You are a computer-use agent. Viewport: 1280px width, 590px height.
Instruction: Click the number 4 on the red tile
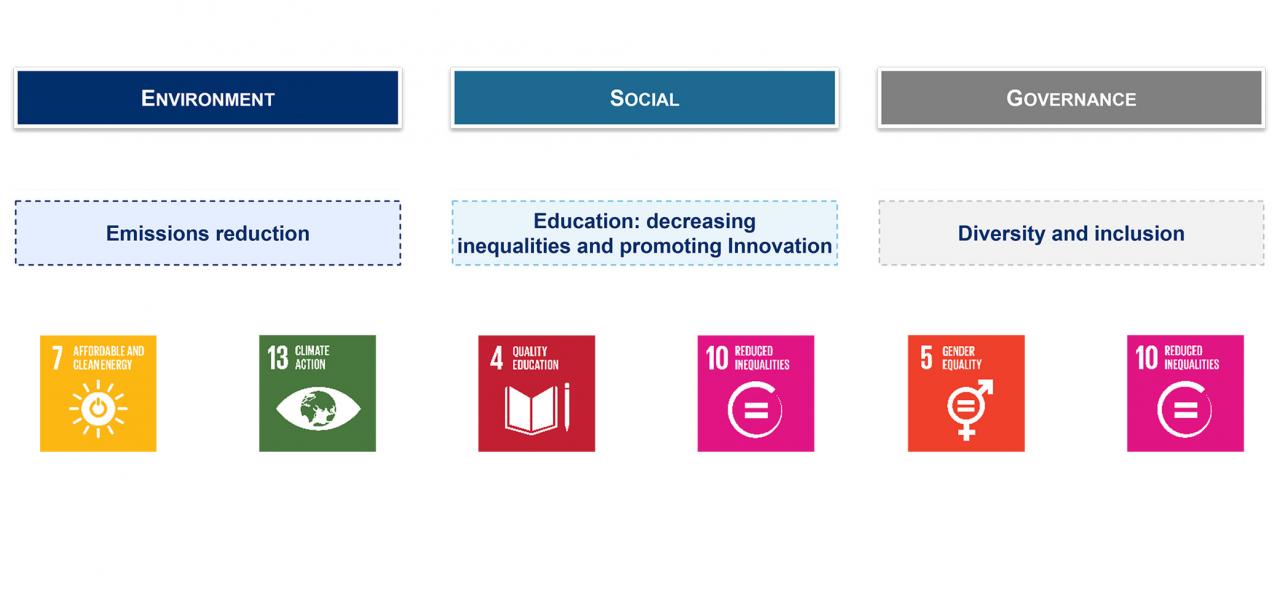496,358
